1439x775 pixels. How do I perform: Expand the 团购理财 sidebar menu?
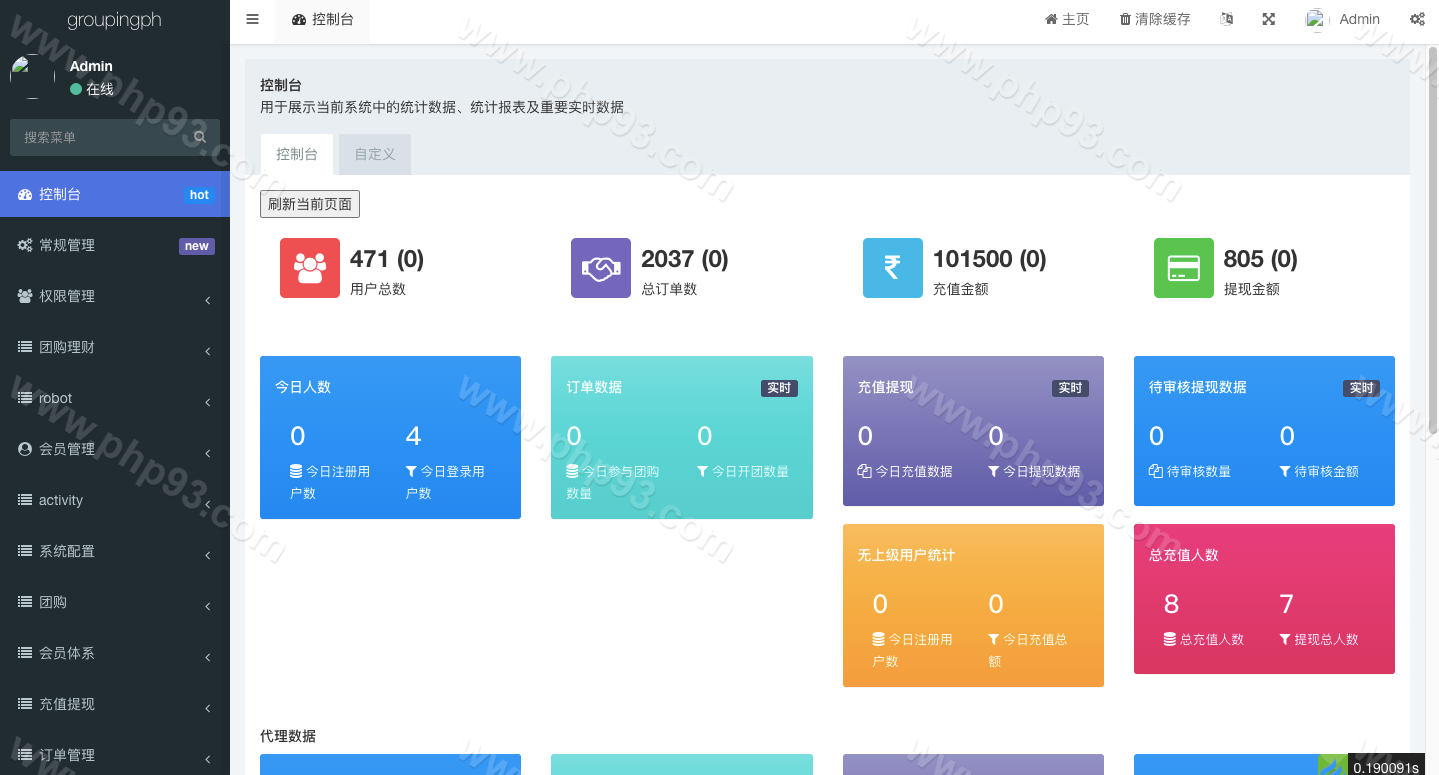click(114, 347)
